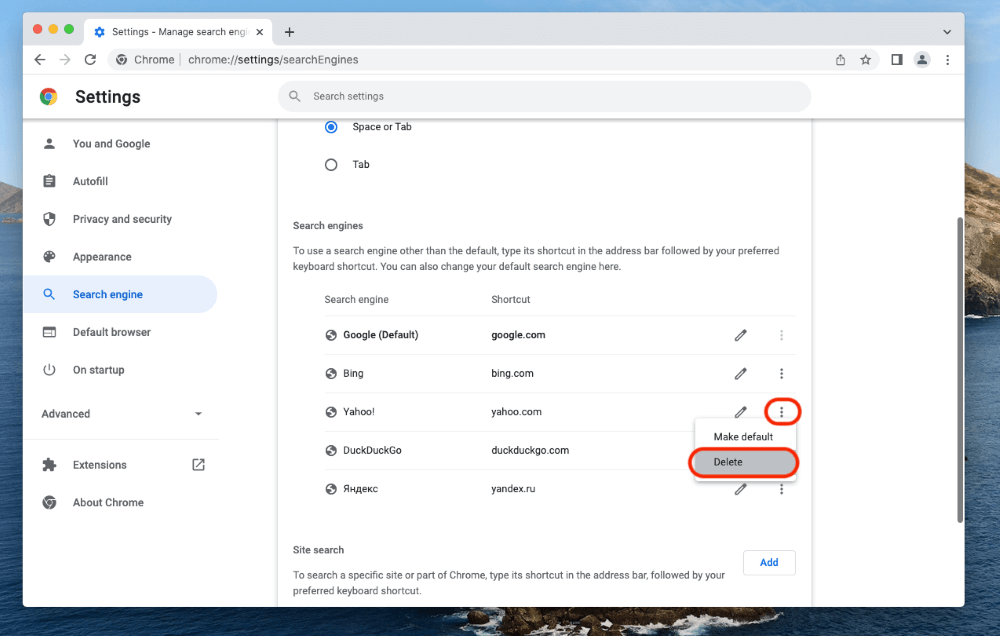Open more actions menu for Bing
The width and height of the screenshot is (1000, 636).
click(x=781, y=373)
